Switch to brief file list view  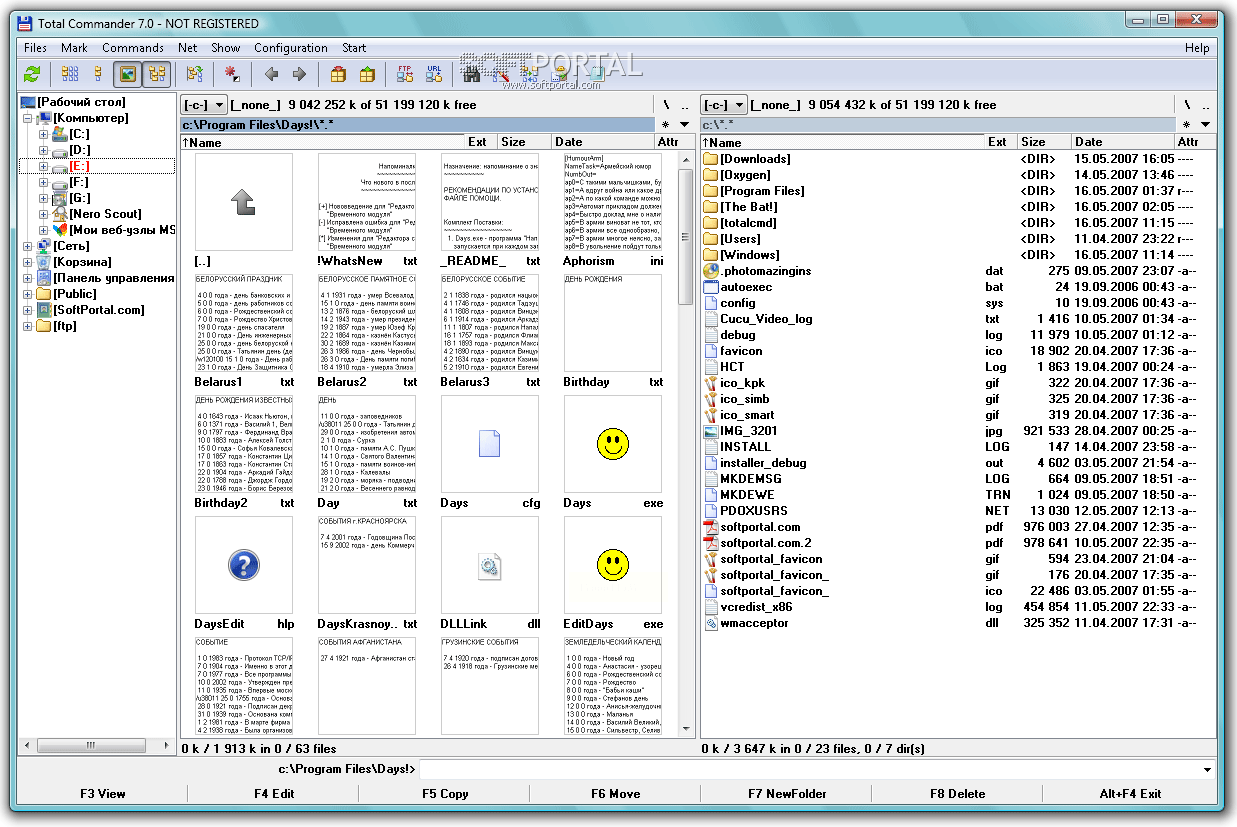pos(69,74)
